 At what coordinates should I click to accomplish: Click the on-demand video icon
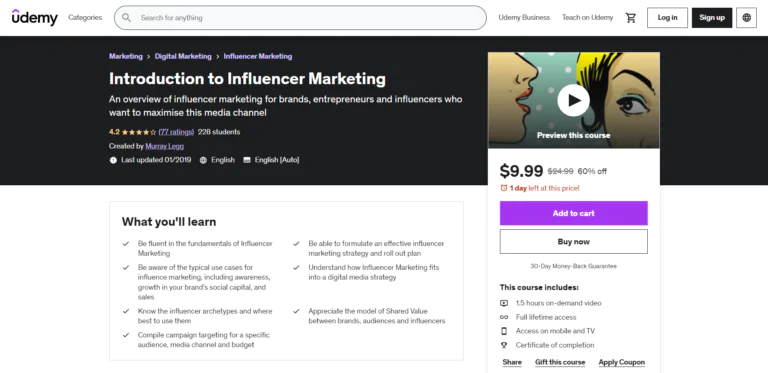tap(504, 303)
